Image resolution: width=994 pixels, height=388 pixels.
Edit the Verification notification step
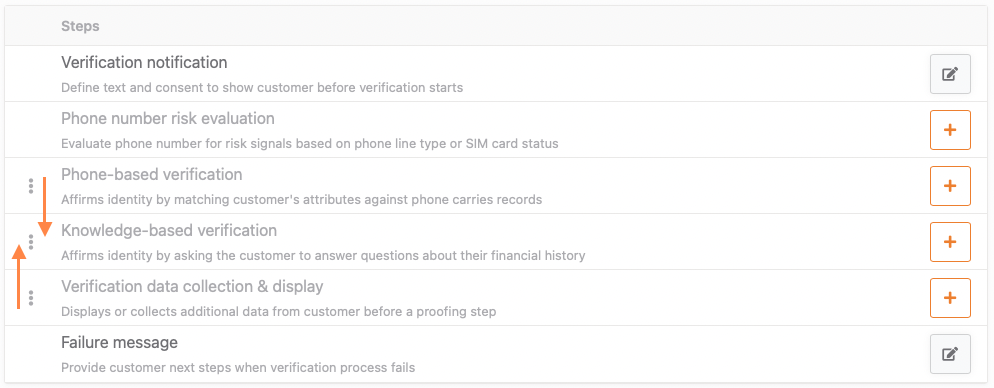[x=950, y=74]
